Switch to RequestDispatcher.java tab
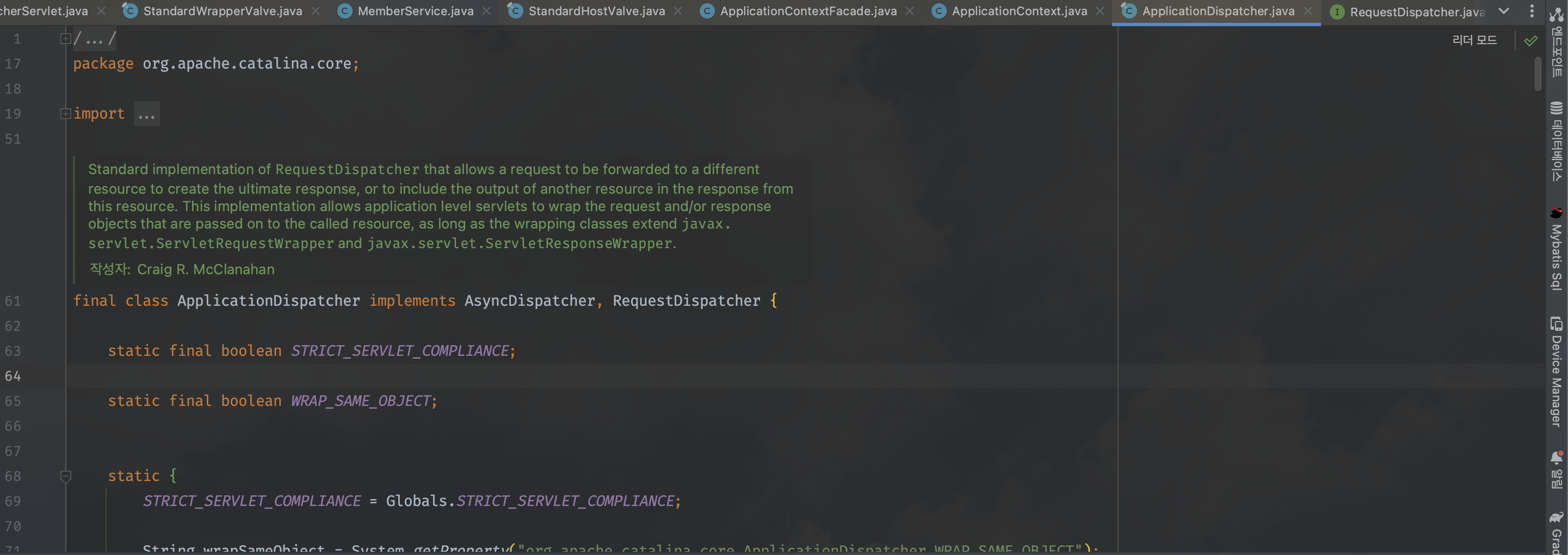The width and height of the screenshot is (1568, 555). point(1417,11)
